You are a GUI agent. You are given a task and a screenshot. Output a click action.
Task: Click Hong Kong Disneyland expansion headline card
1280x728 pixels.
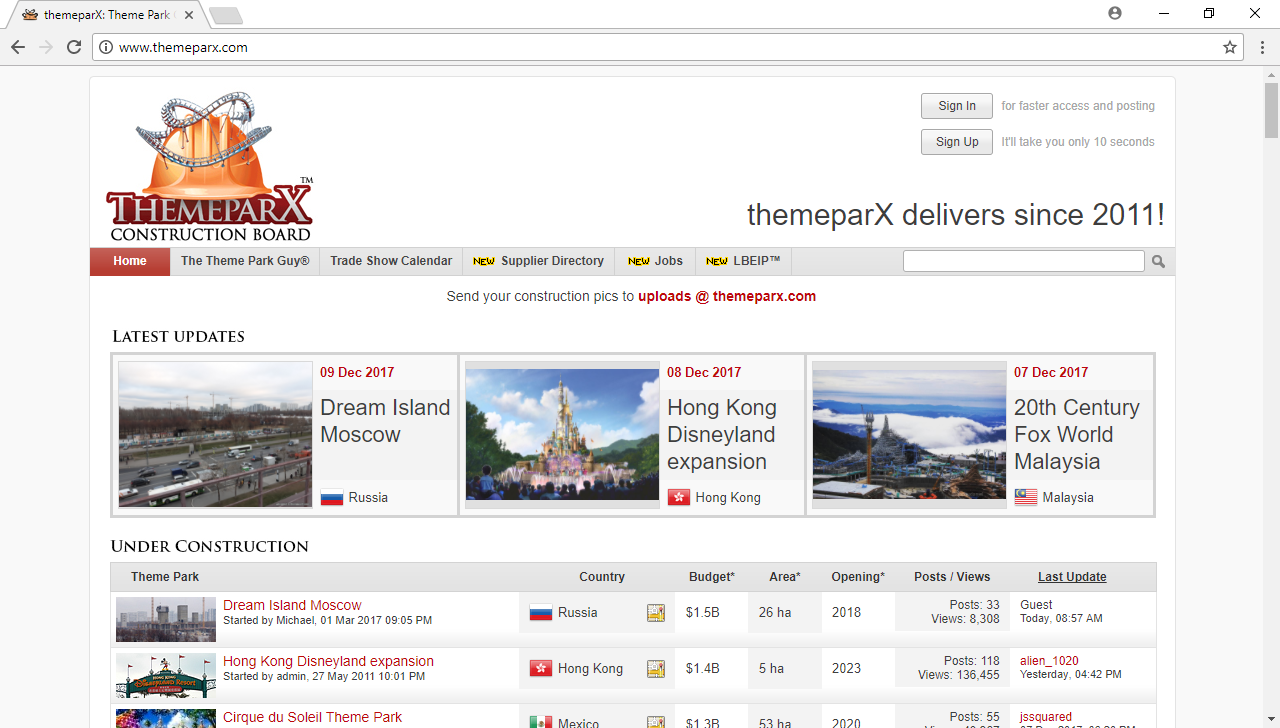722,435
